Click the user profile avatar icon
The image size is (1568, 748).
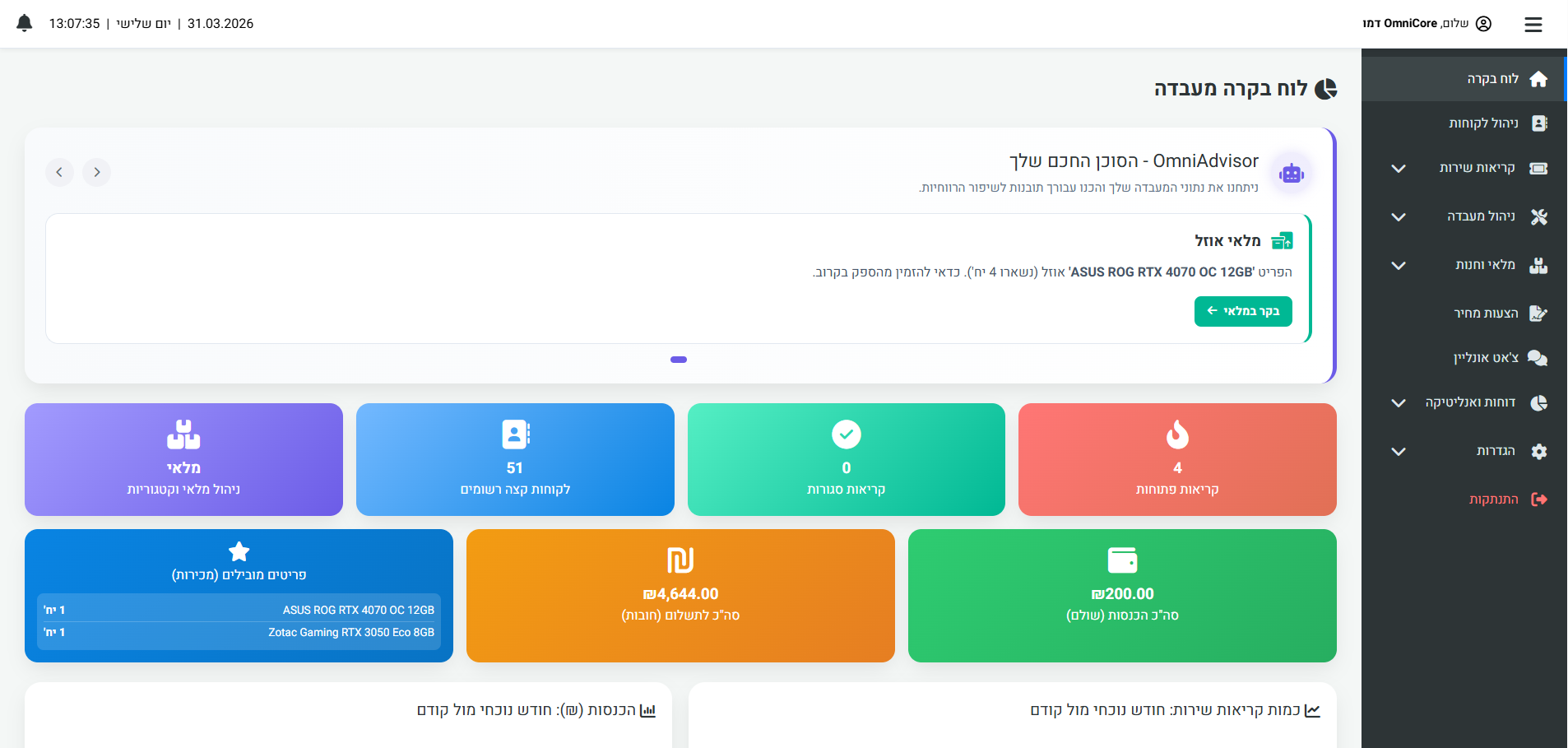1483,24
